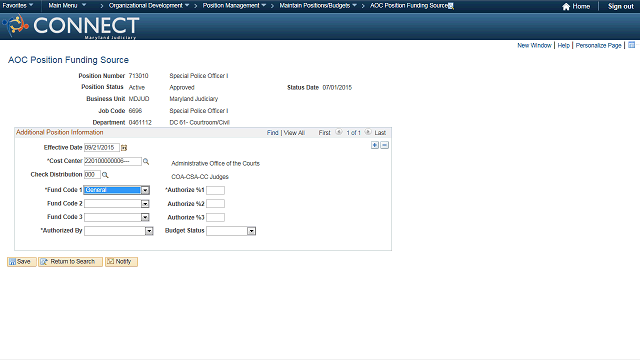The image size is (640, 360).
Task: Click the business unit value MDJUD
Action: [139, 99]
